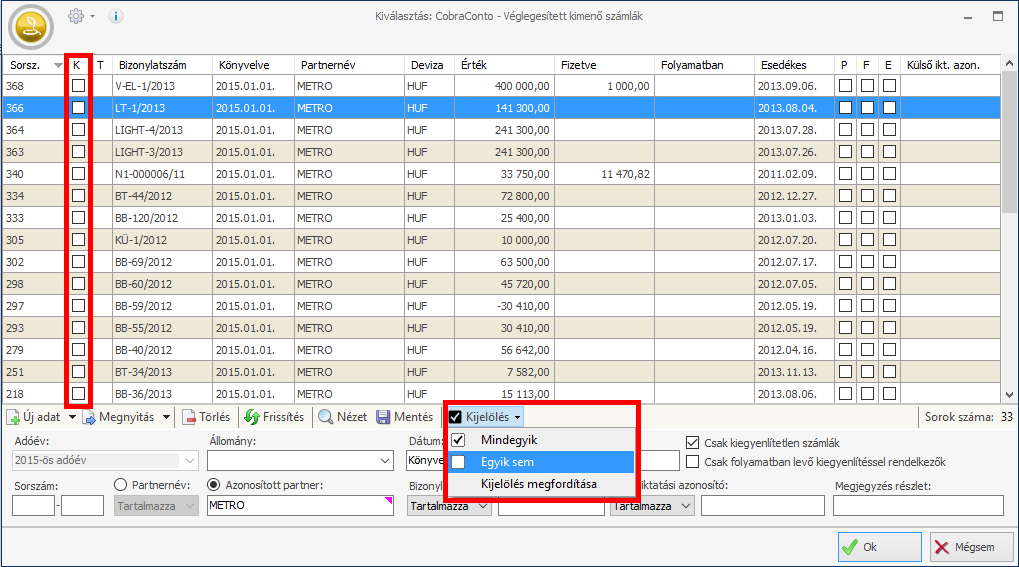Toggle Csak kiegyenlítetlen számlák checkbox
This screenshot has width=1019, height=567.
point(693,442)
